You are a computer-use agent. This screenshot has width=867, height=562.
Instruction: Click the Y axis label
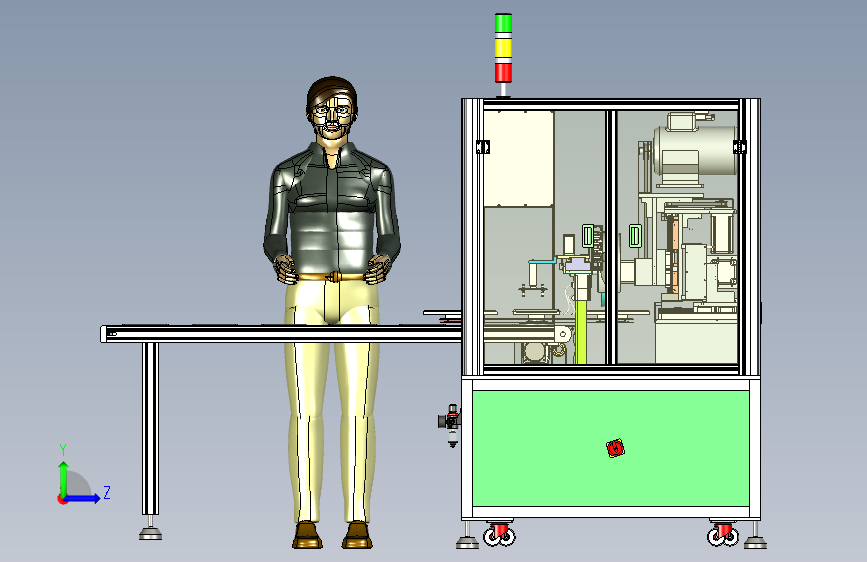[62, 449]
